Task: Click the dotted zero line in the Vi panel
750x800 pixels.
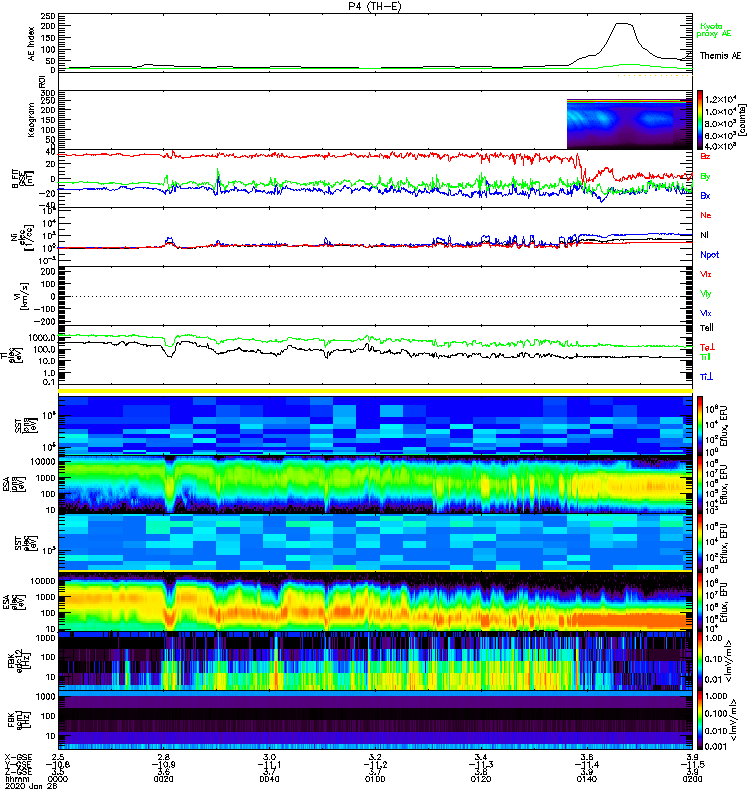Action: (x=375, y=296)
